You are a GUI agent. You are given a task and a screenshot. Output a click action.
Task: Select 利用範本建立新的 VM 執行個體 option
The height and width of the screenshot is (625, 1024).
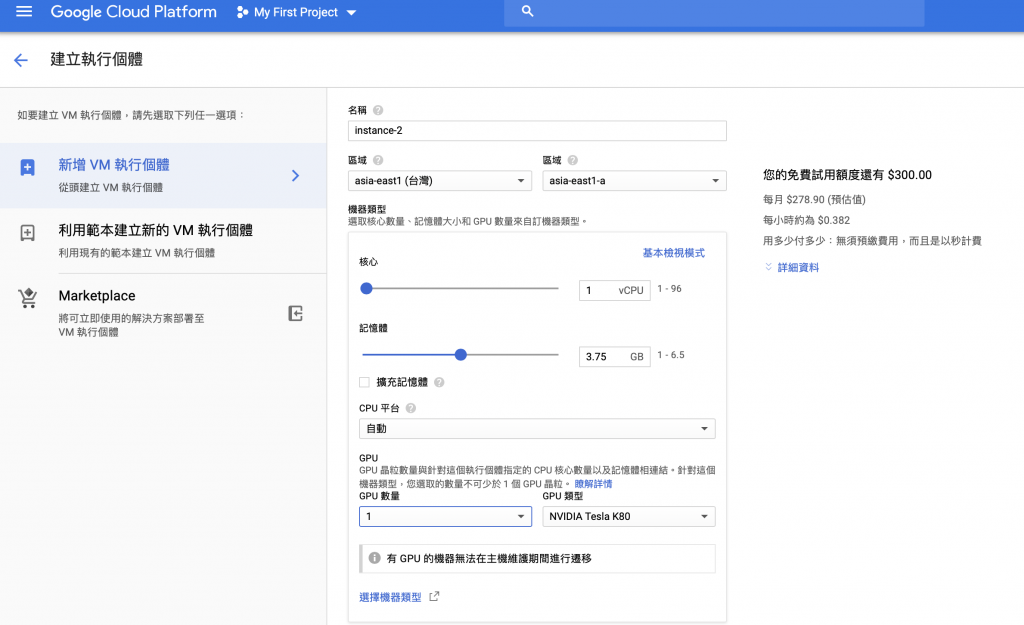pyautogui.click(x=163, y=240)
